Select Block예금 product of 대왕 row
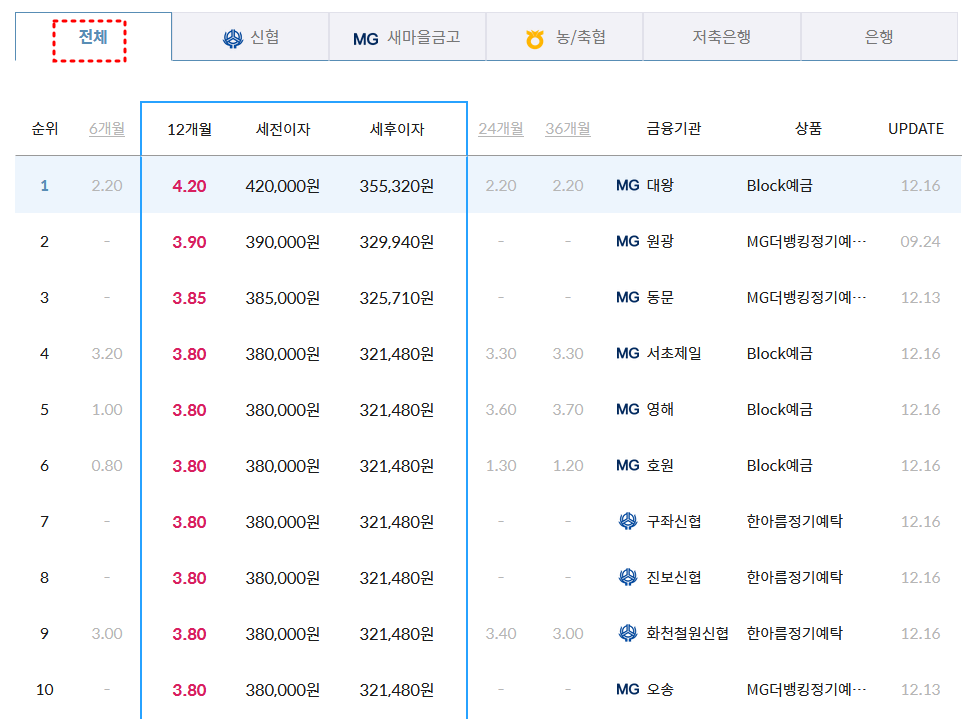 780,185
